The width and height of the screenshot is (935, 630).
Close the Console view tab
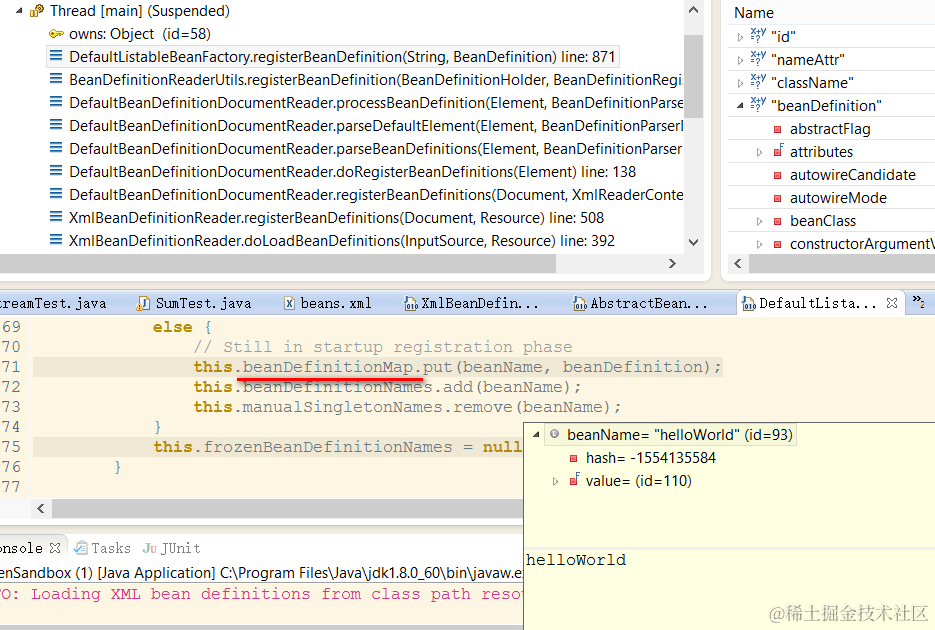pos(55,547)
